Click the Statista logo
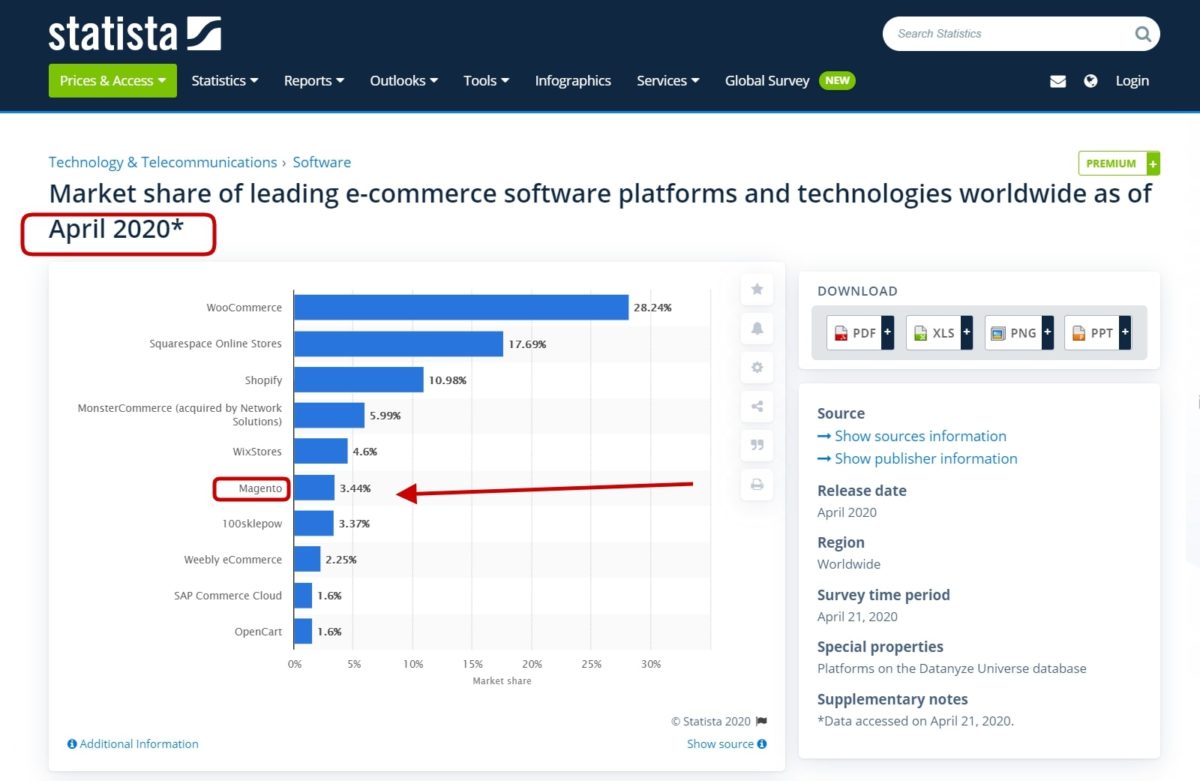 135,33
